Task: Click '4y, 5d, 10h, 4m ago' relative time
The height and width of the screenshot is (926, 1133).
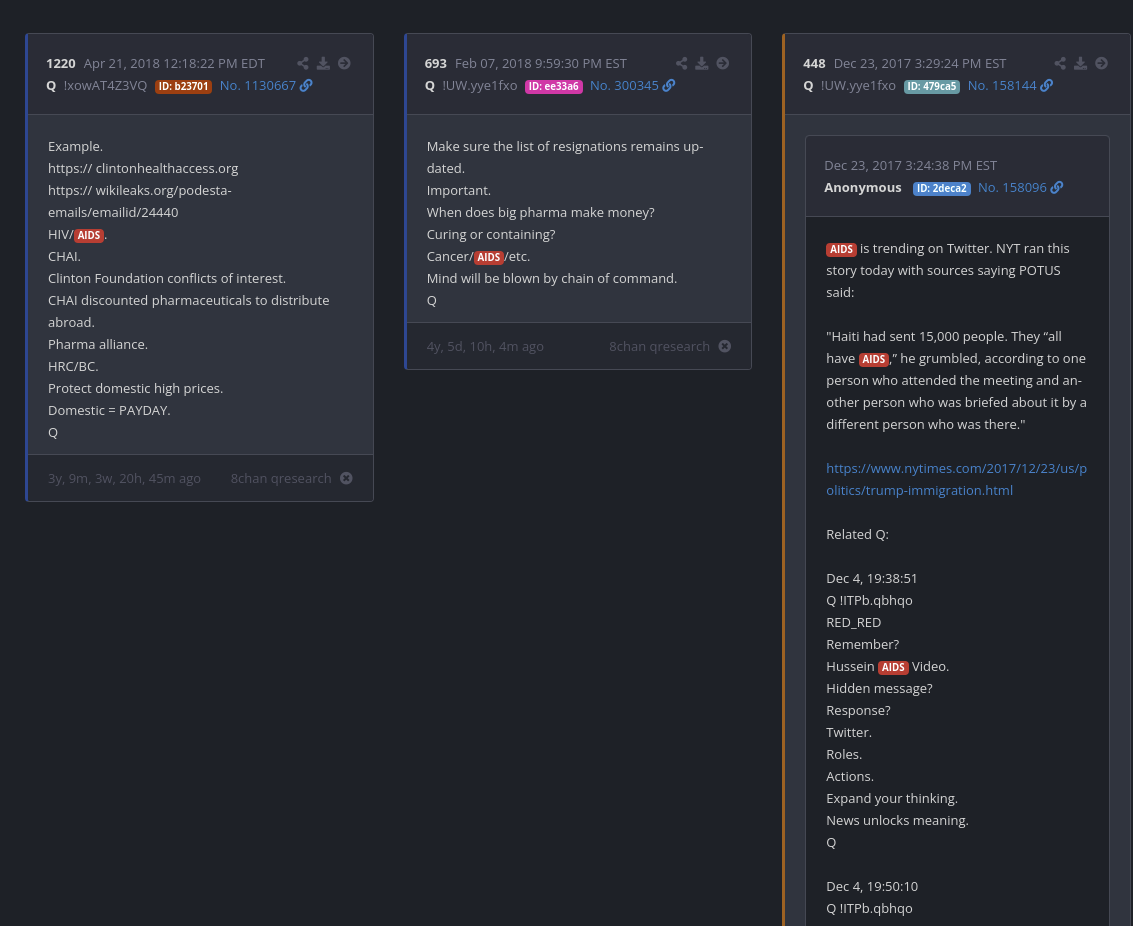Action: click(x=485, y=346)
